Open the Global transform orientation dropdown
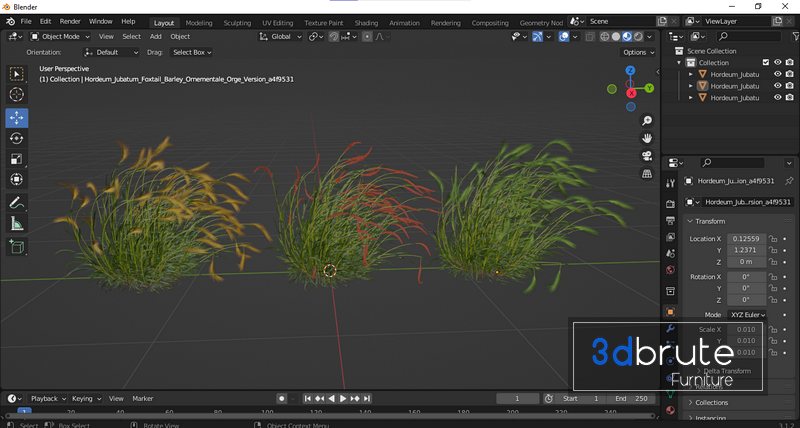The width and height of the screenshot is (800, 428). [281, 37]
